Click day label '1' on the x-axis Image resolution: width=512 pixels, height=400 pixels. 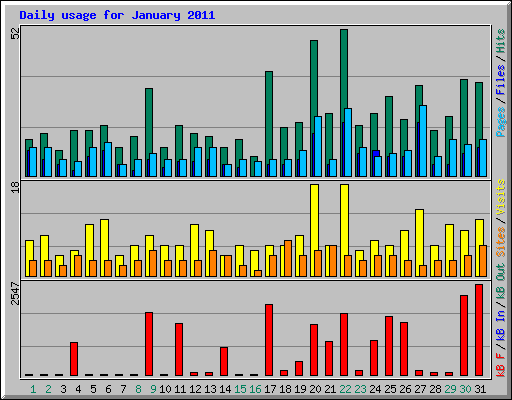click(33, 389)
